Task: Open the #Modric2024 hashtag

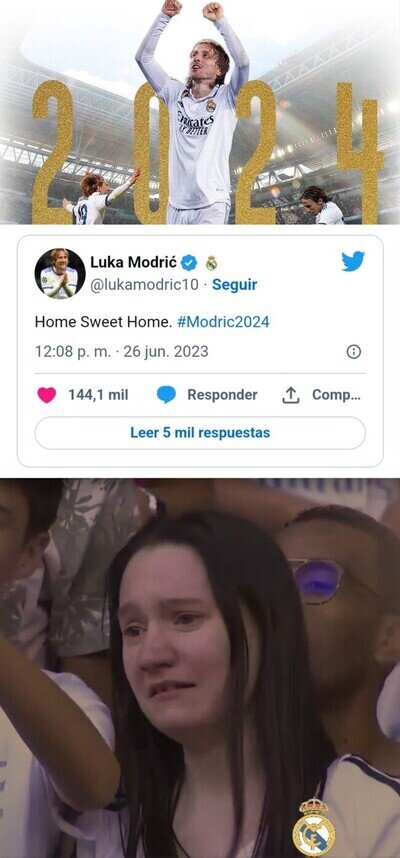Action: pos(223,322)
